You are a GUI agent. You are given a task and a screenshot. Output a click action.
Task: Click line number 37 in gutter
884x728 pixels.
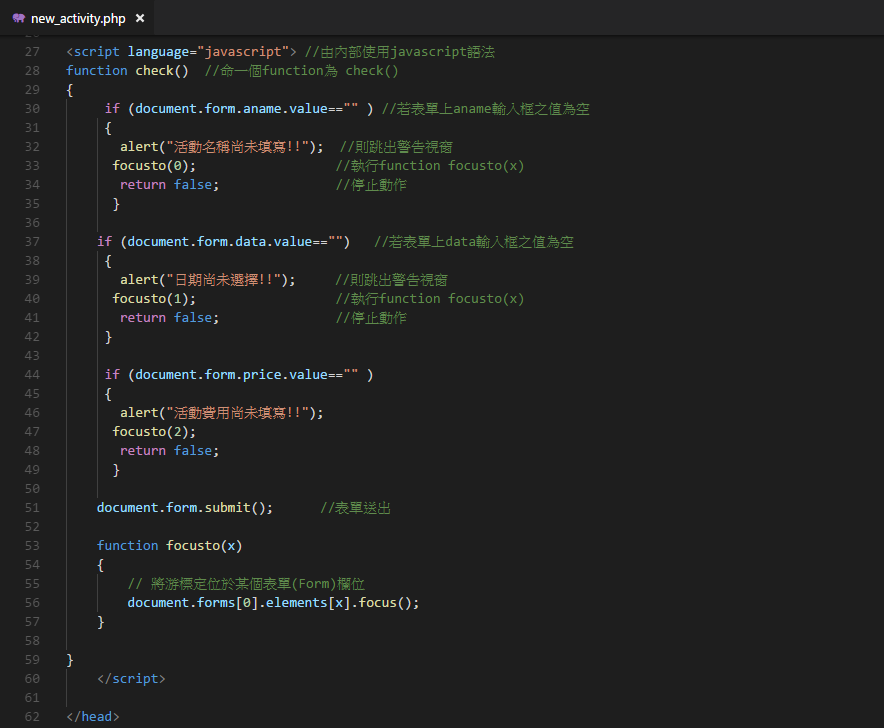pyautogui.click(x=32, y=242)
